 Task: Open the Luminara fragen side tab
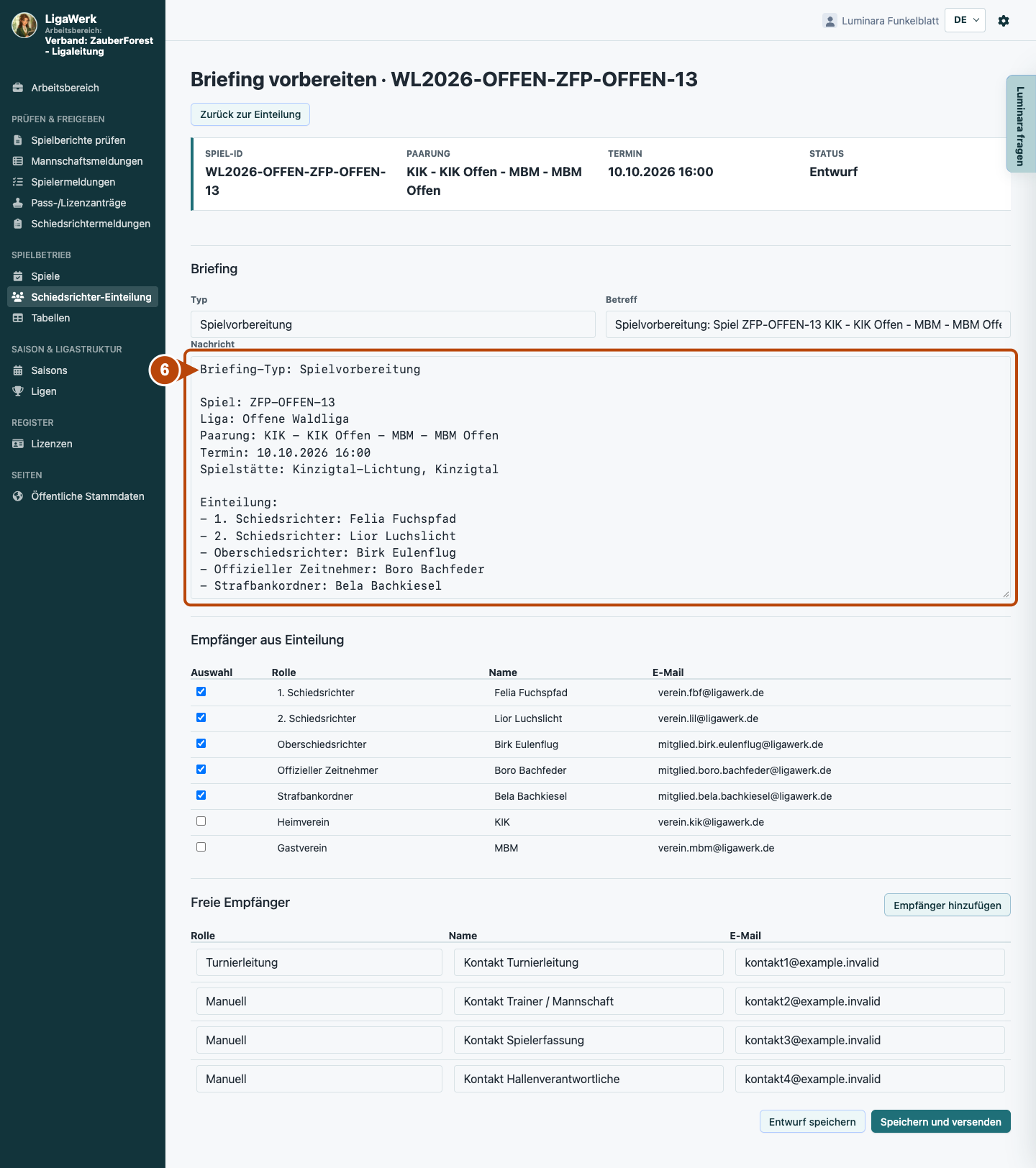pyautogui.click(x=1020, y=124)
